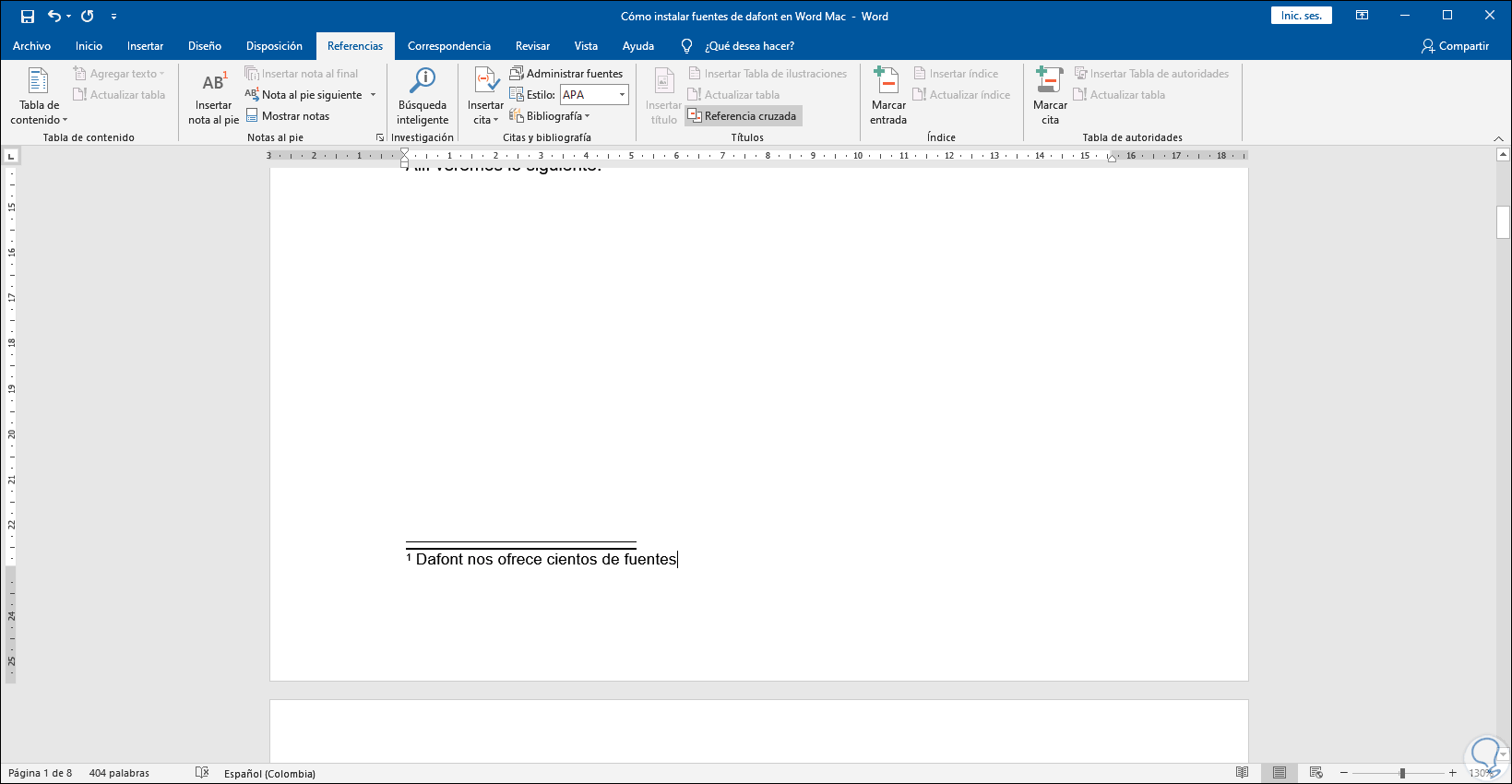Save the document with the floppy disk icon
This screenshot has width=1512, height=784.
(x=28, y=16)
